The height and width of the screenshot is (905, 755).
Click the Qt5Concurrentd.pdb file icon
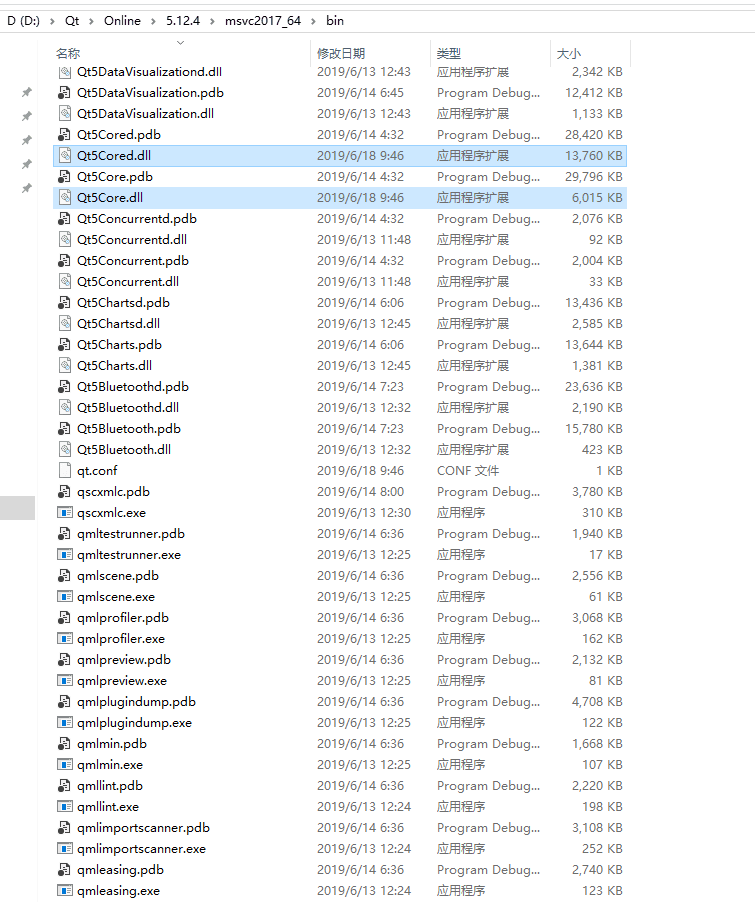(65, 219)
